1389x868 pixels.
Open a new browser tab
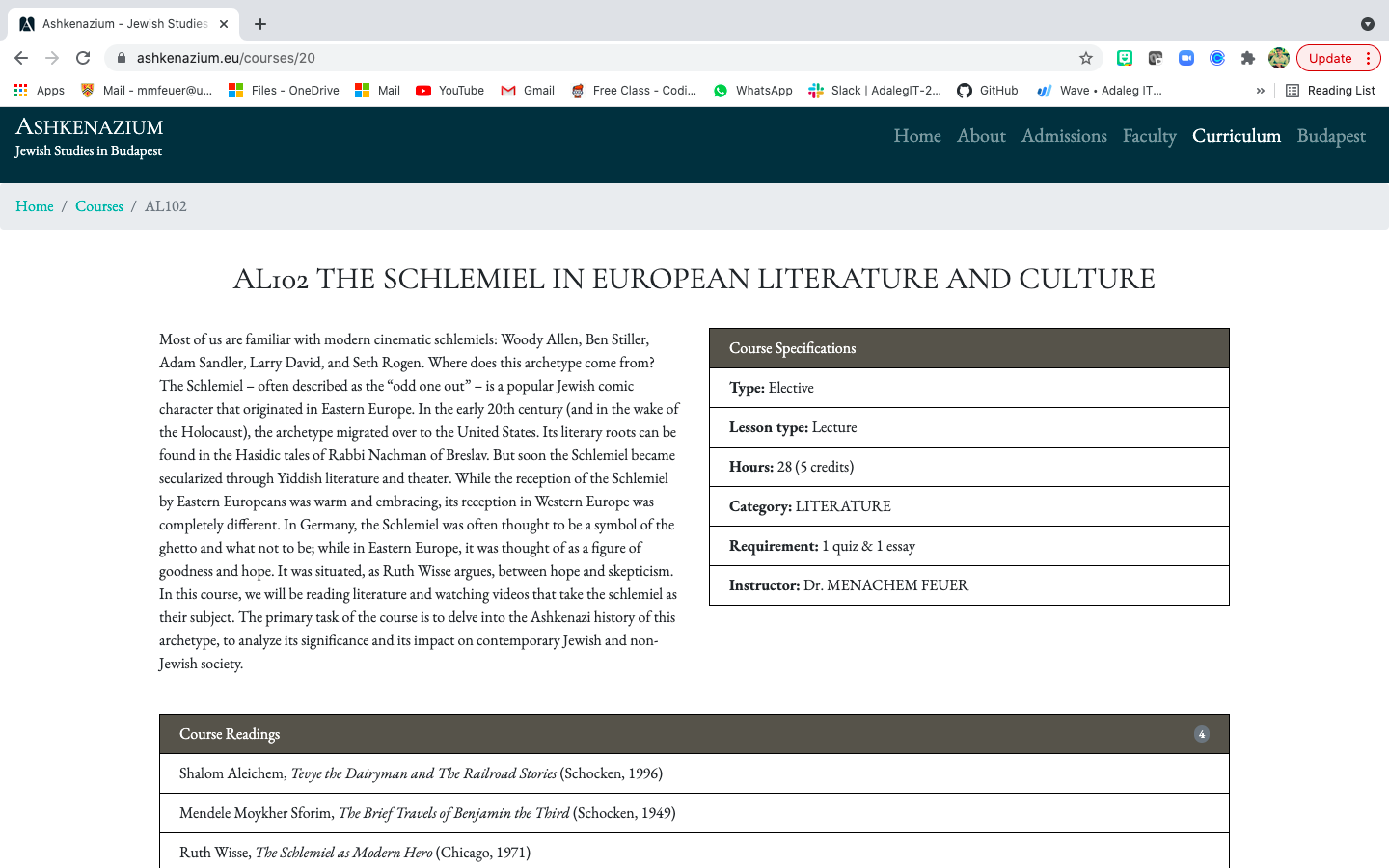(260, 24)
